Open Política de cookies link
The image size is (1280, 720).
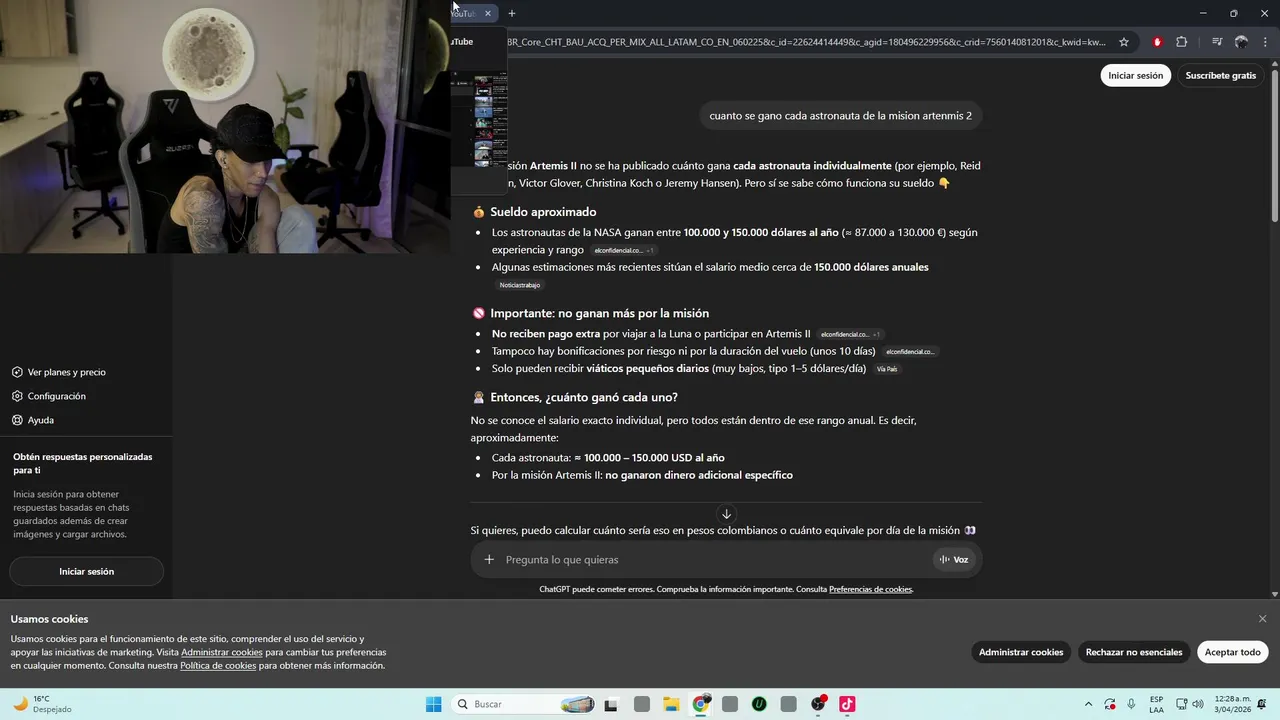click(218, 666)
